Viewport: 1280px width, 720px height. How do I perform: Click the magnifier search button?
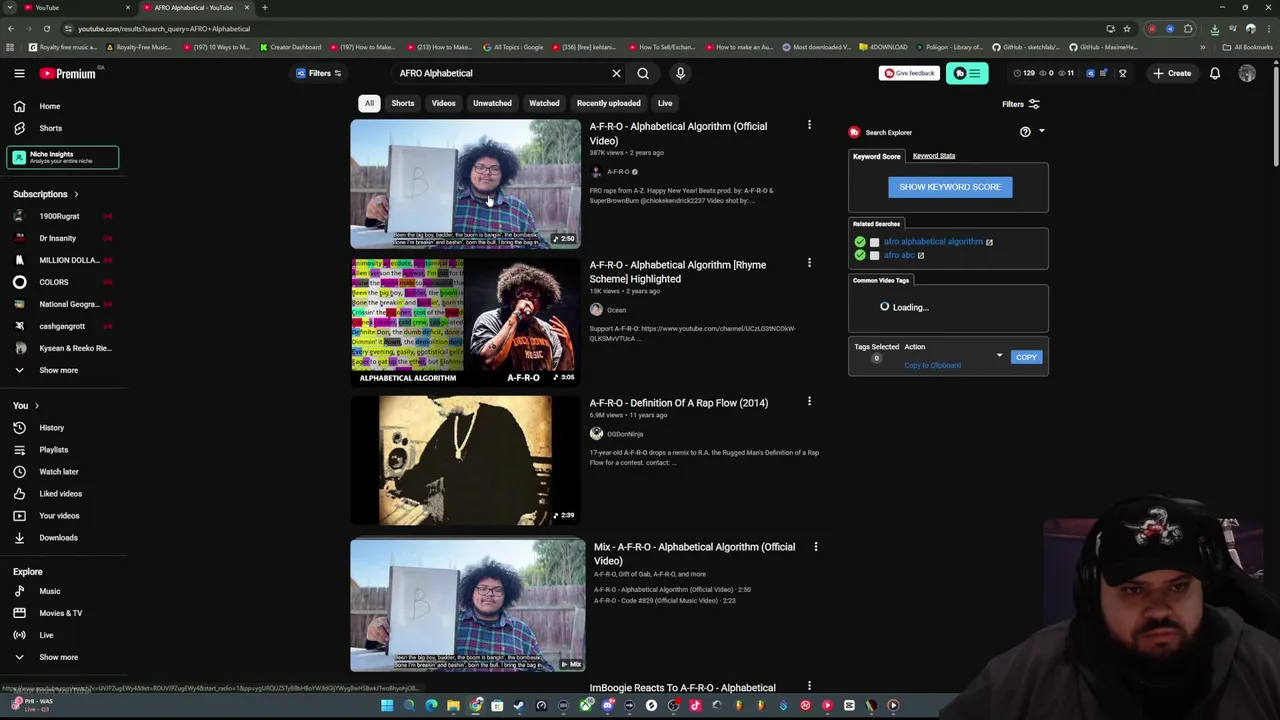coord(643,73)
